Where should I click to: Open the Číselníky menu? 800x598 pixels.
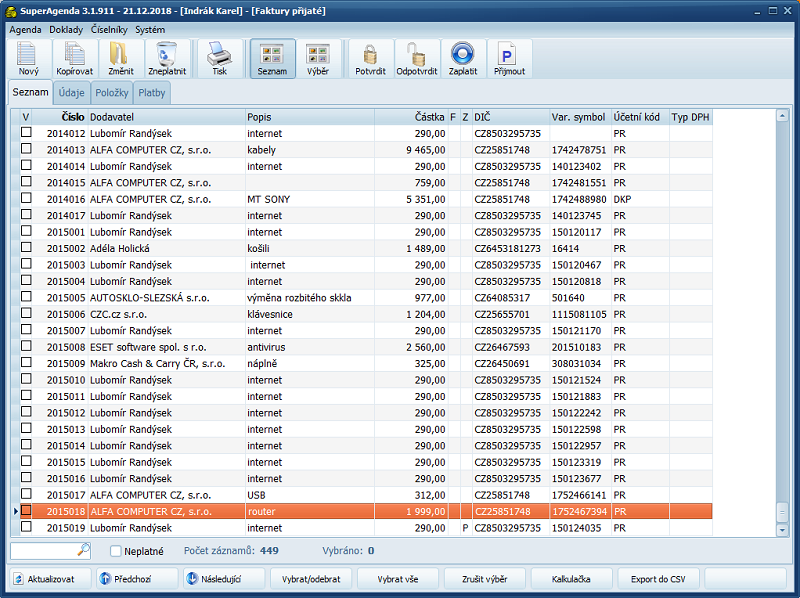click(109, 30)
